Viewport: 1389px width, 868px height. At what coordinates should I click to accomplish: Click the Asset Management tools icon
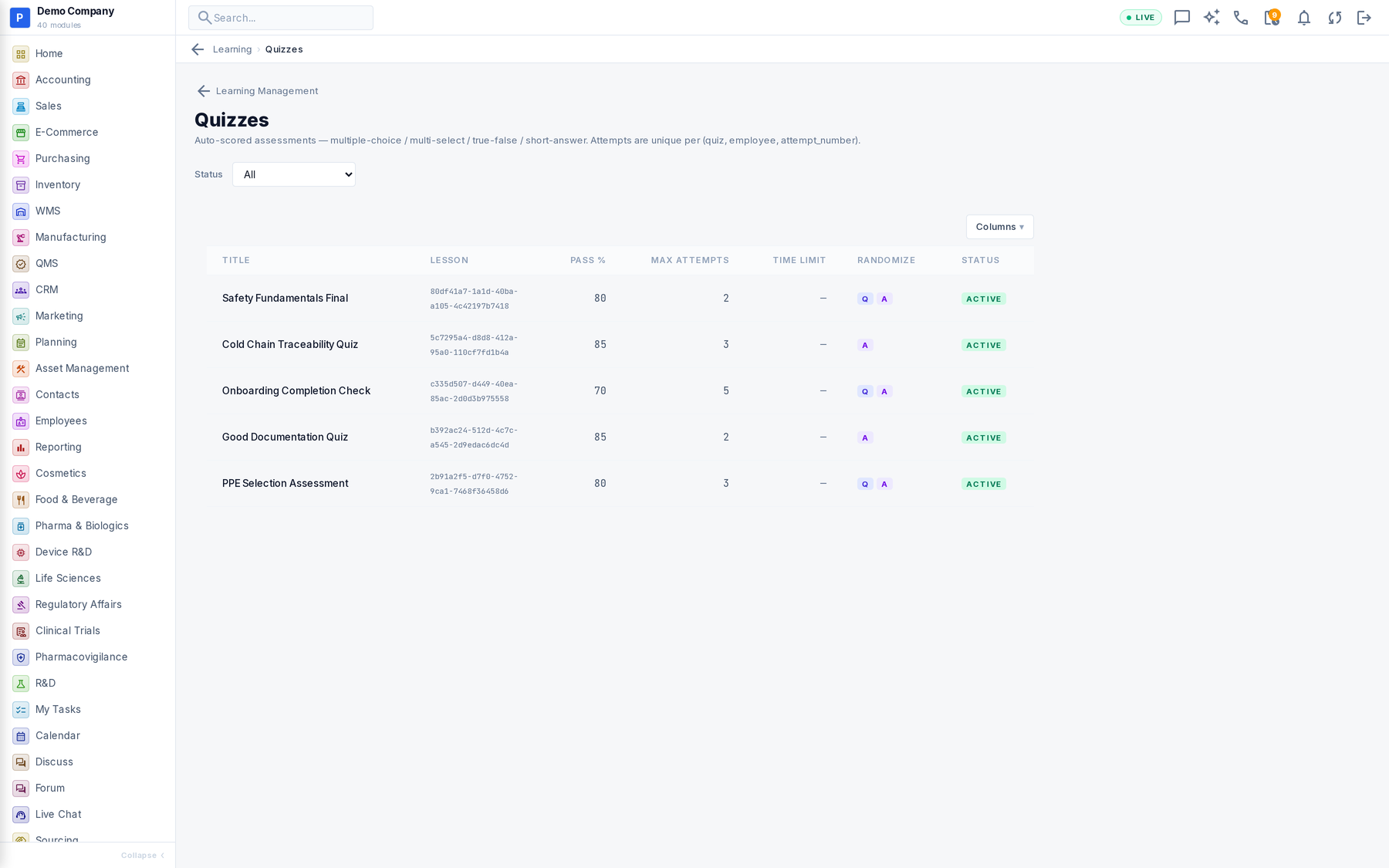[x=21, y=369]
